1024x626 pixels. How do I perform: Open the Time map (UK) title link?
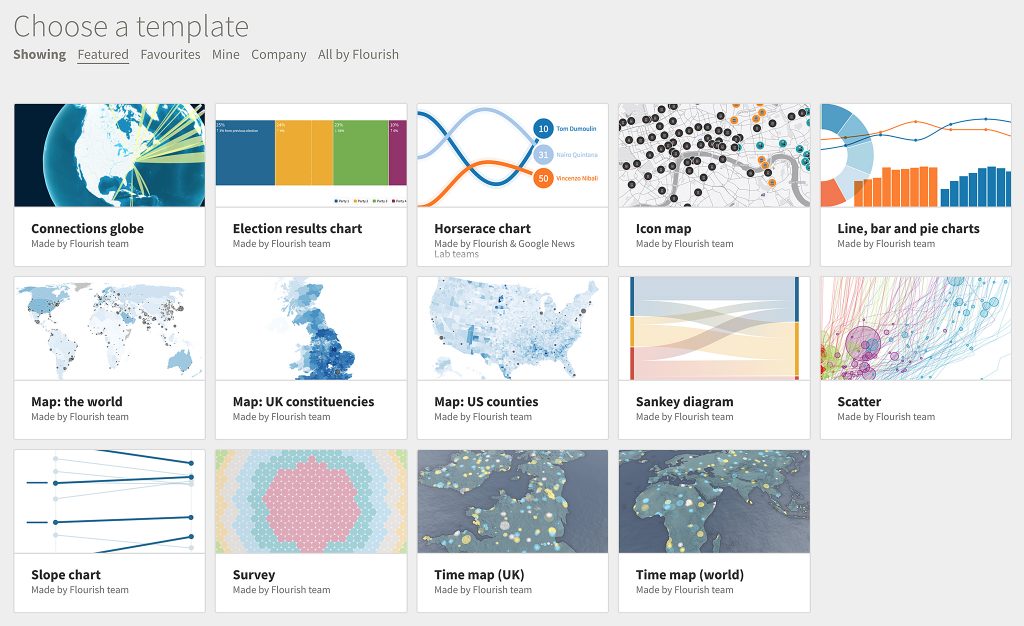point(479,575)
